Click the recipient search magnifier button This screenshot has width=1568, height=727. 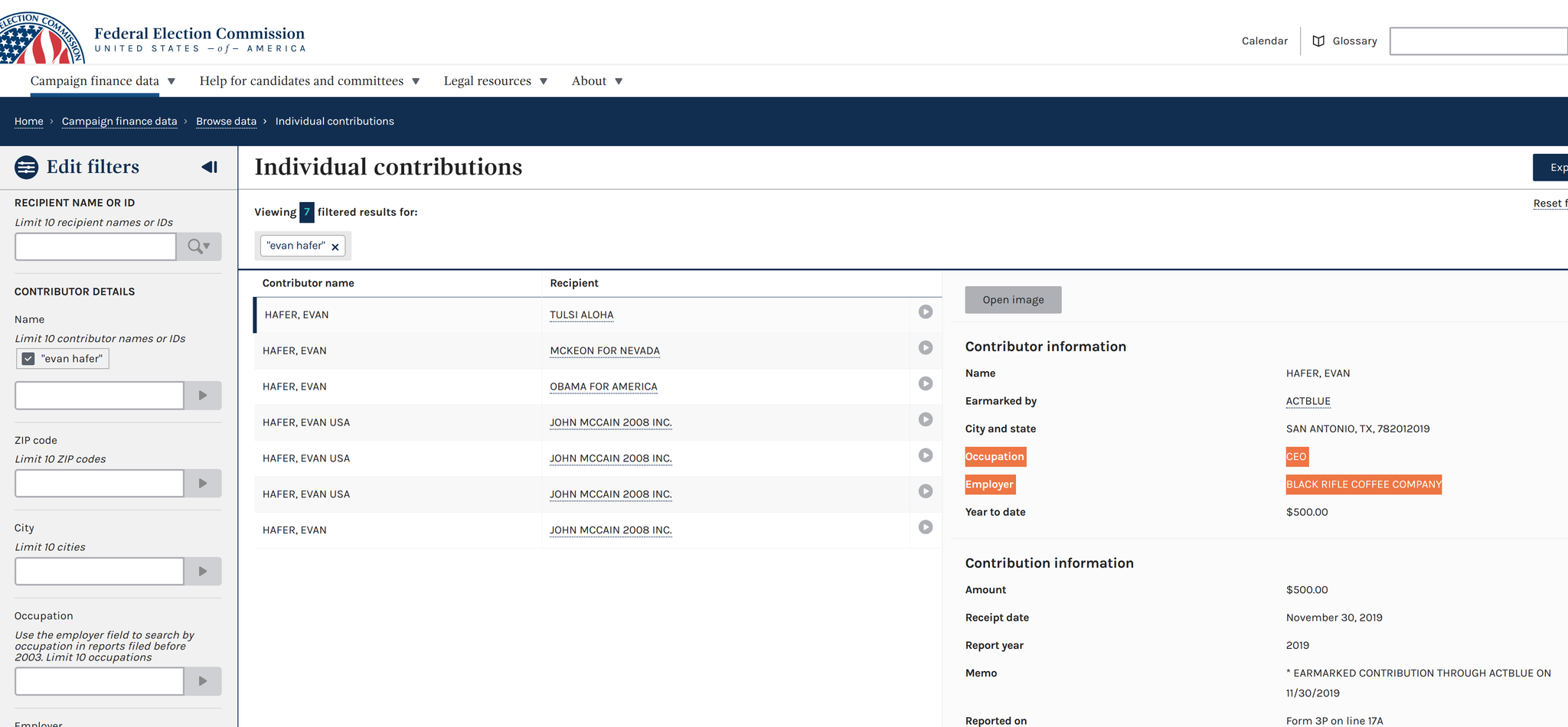(199, 246)
